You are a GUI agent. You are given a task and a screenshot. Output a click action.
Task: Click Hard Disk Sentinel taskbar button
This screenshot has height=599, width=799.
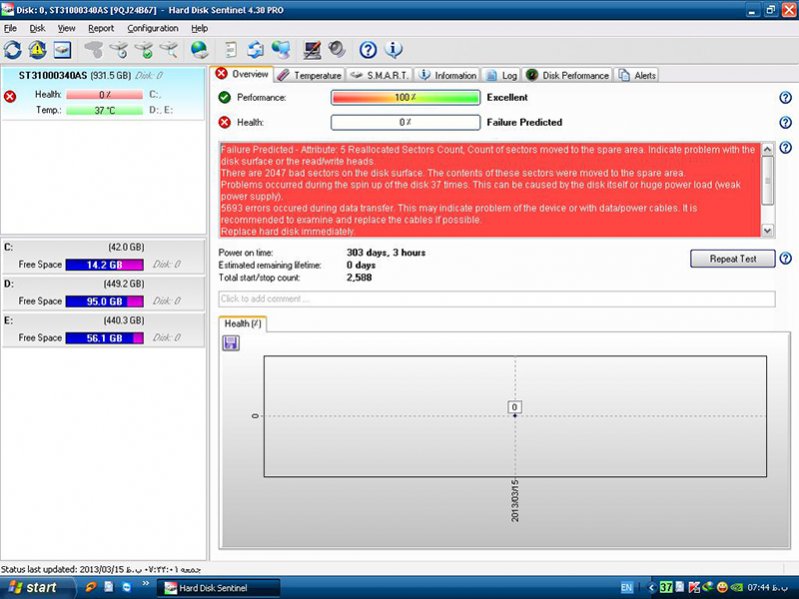pos(218,588)
